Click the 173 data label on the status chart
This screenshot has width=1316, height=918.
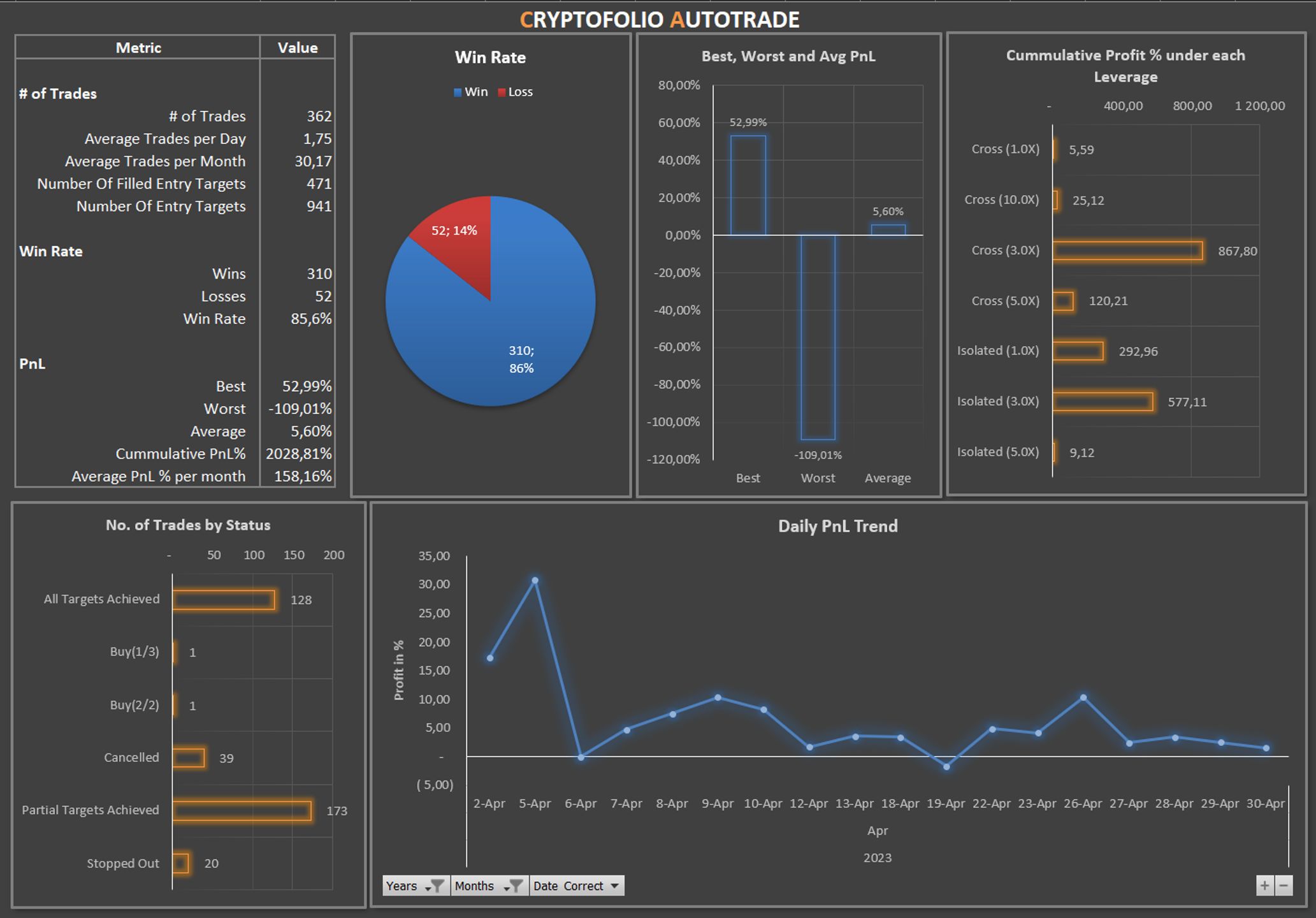337,811
